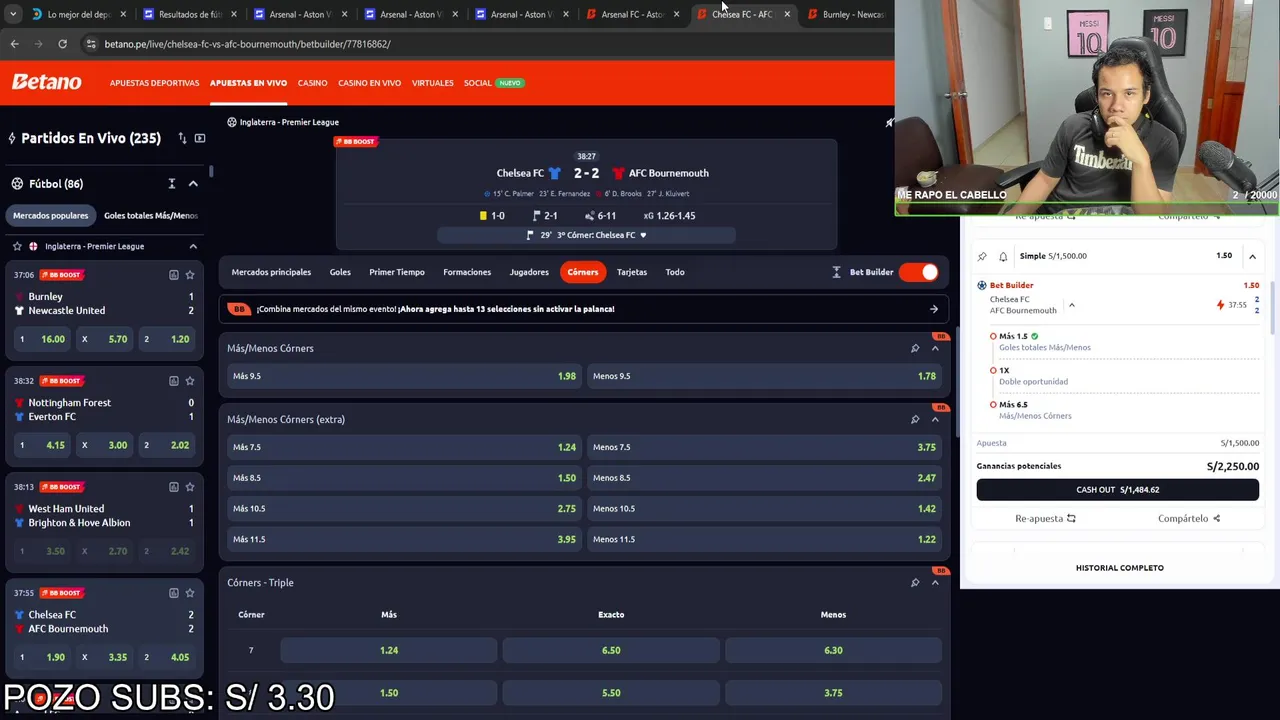Open Apuestas Deportivas menu

pyautogui.click(x=154, y=83)
